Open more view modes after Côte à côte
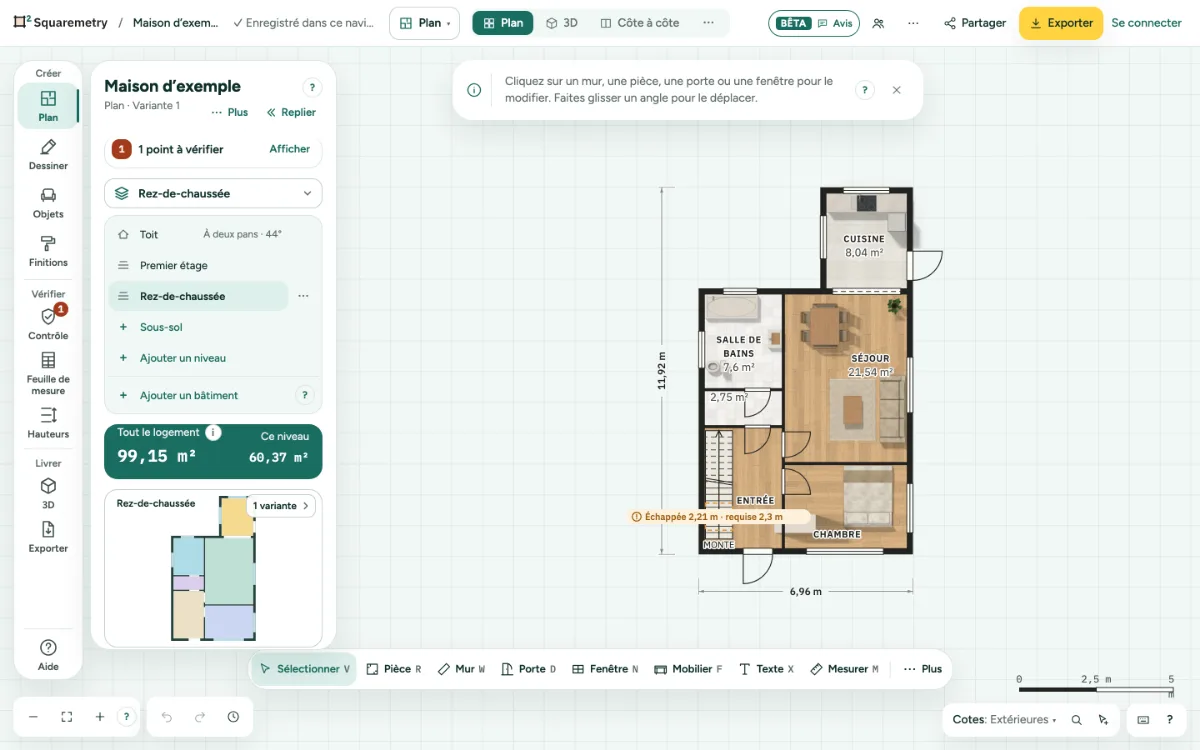Image resolution: width=1200 pixels, height=750 pixels. coord(708,23)
